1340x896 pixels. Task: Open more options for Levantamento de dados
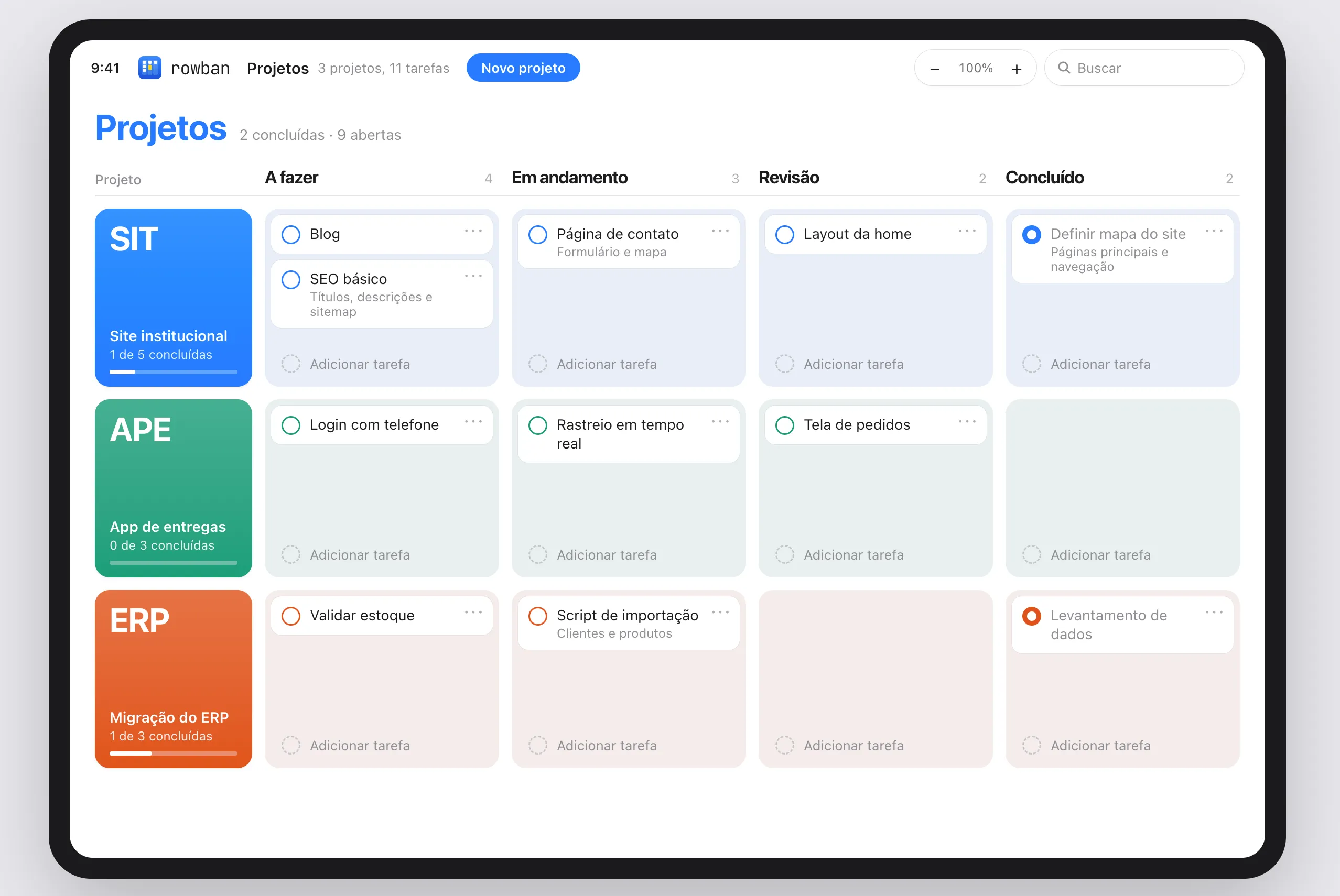click(x=1214, y=613)
